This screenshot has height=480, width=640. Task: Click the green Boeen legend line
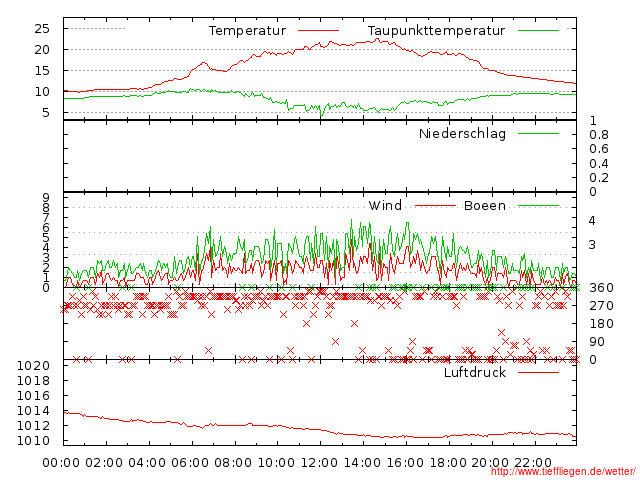pyautogui.click(x=538, y=206)
